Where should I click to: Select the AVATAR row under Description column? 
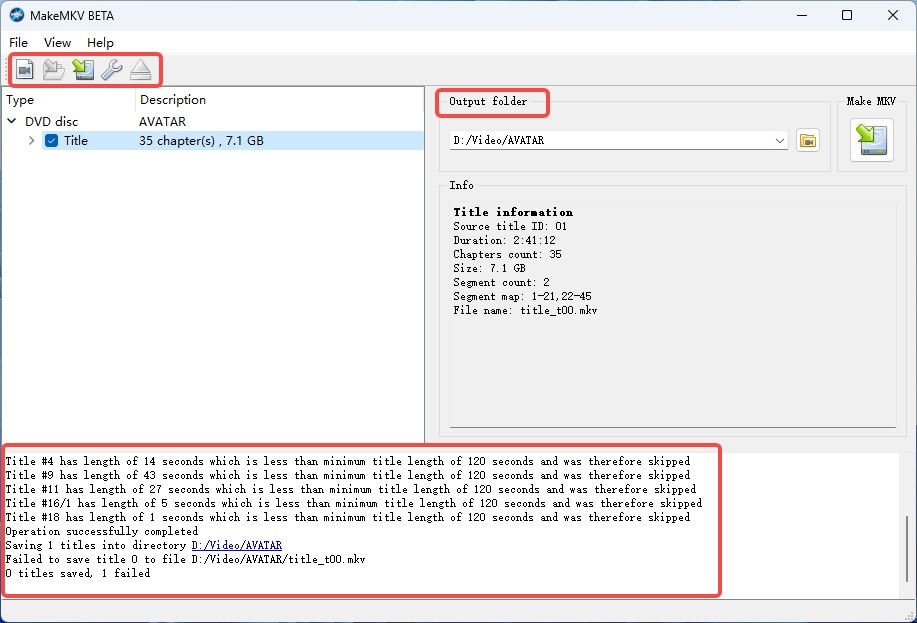(x=160, y=121)
